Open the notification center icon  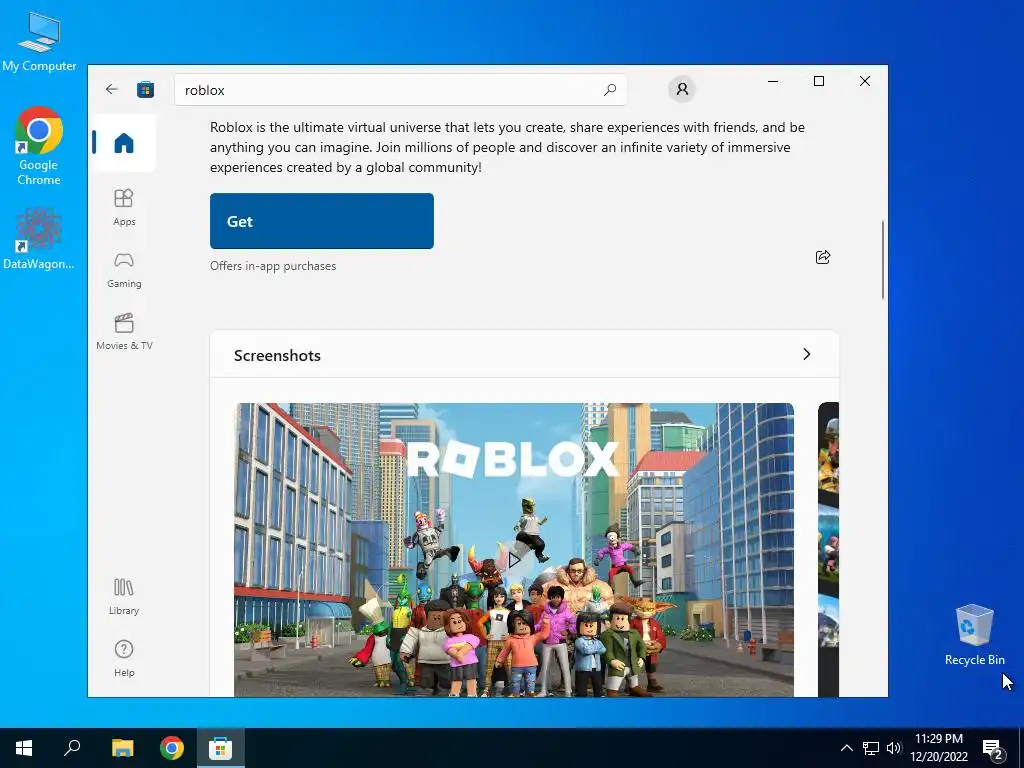[993, 749]
